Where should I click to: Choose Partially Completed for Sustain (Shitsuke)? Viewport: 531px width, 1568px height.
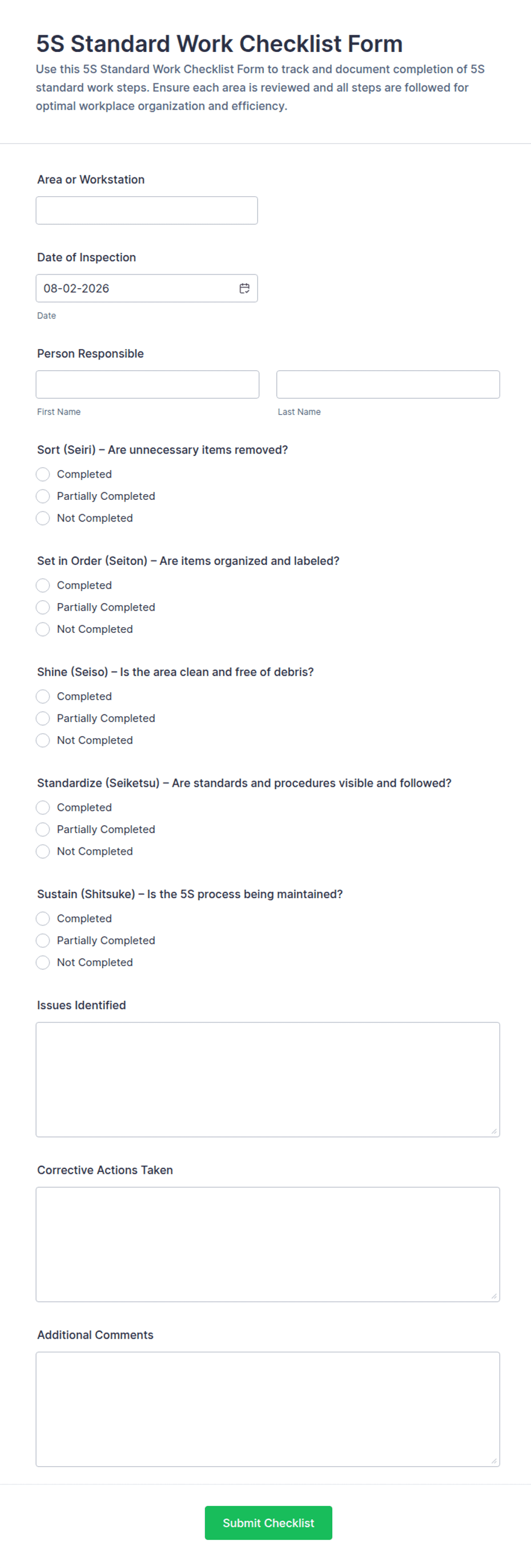click(x=43, y=940)
